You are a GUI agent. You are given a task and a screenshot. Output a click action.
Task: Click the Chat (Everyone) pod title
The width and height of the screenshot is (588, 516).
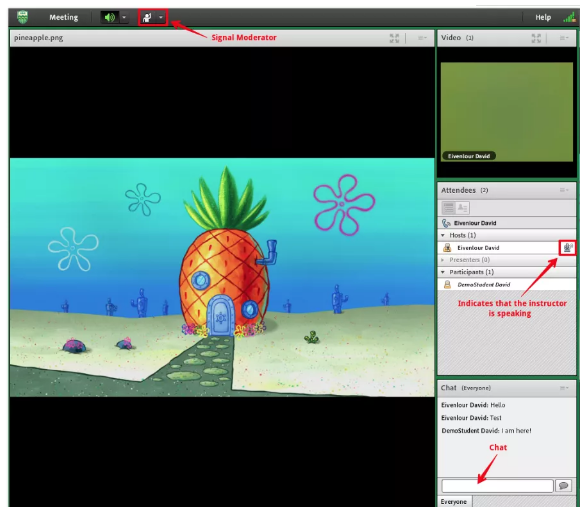pos(466,388)
